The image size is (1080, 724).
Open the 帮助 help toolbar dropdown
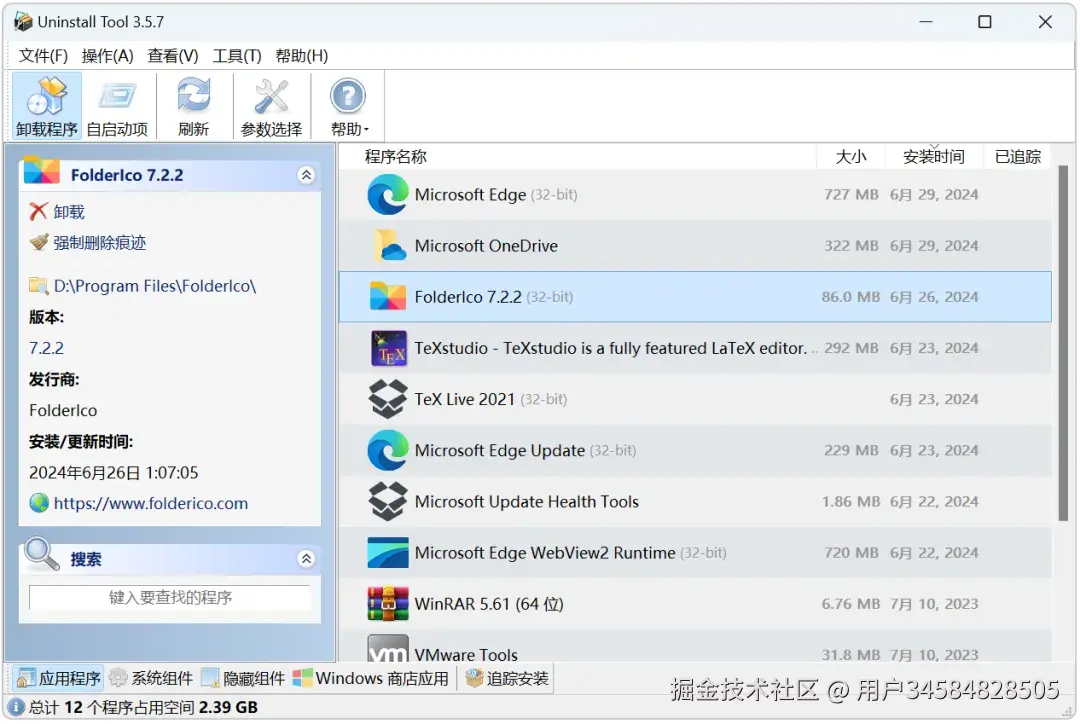tap(348, 107)
